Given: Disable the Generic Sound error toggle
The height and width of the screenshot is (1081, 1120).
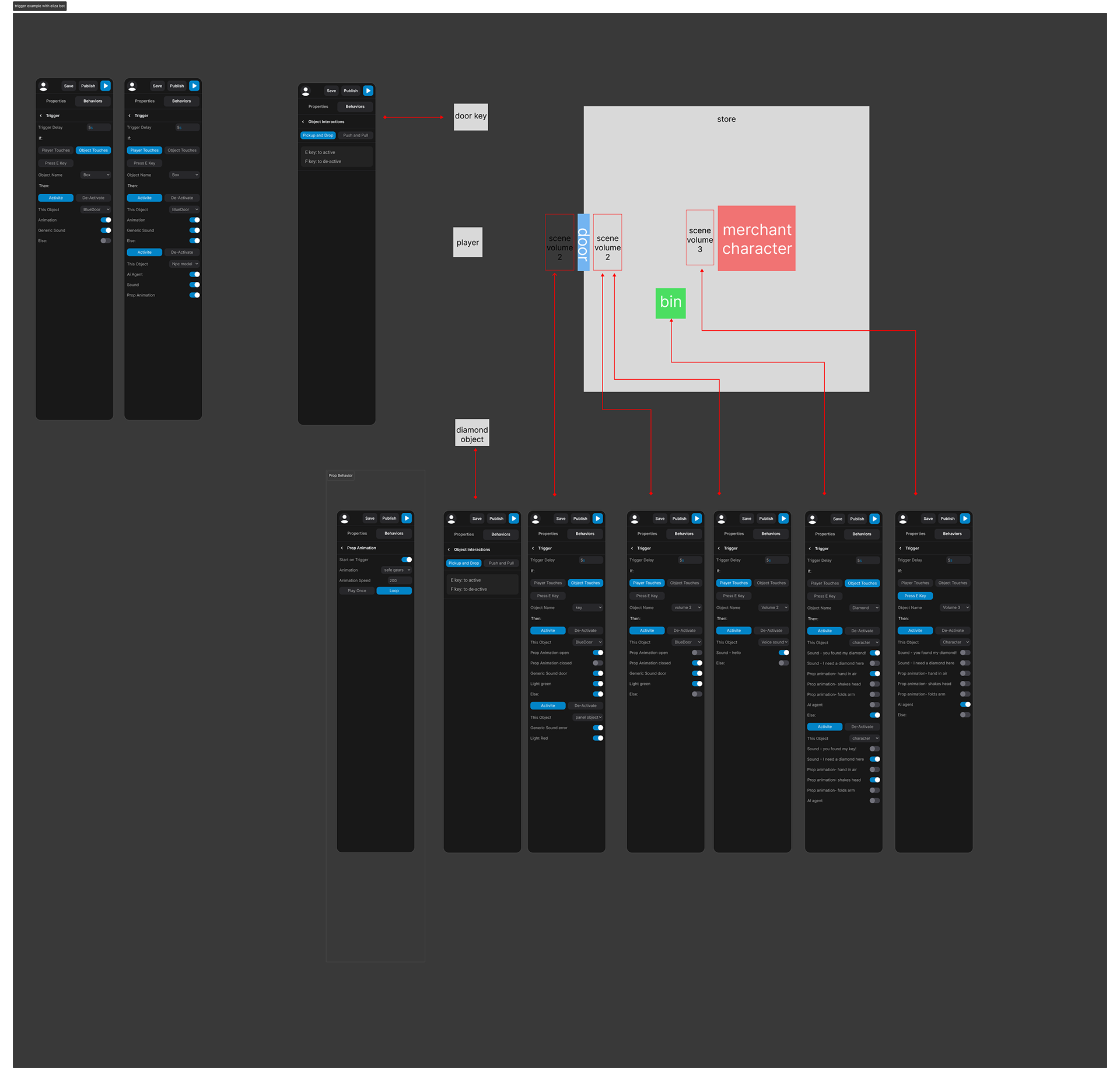Looking at the screenshot, I should click(598, 728).
